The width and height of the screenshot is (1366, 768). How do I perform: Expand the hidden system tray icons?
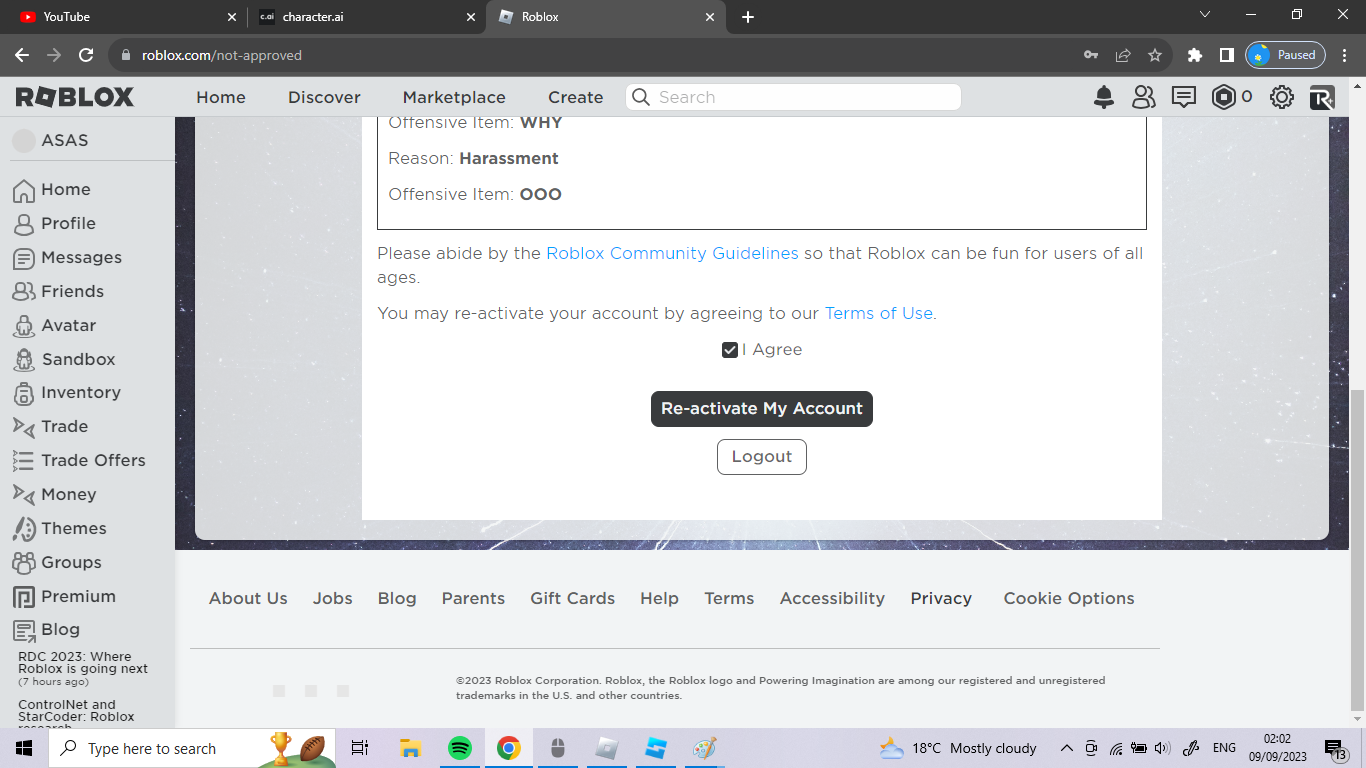point(1066,748)
